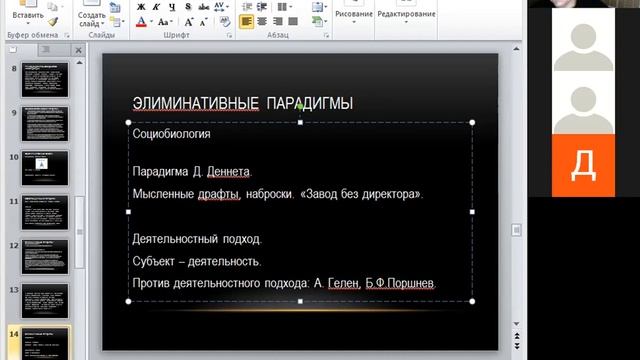The width and height of the screenshot is (640, 360).
Task: Open the Section icon dropdown arrow
Action: click(x=123, y=21)
